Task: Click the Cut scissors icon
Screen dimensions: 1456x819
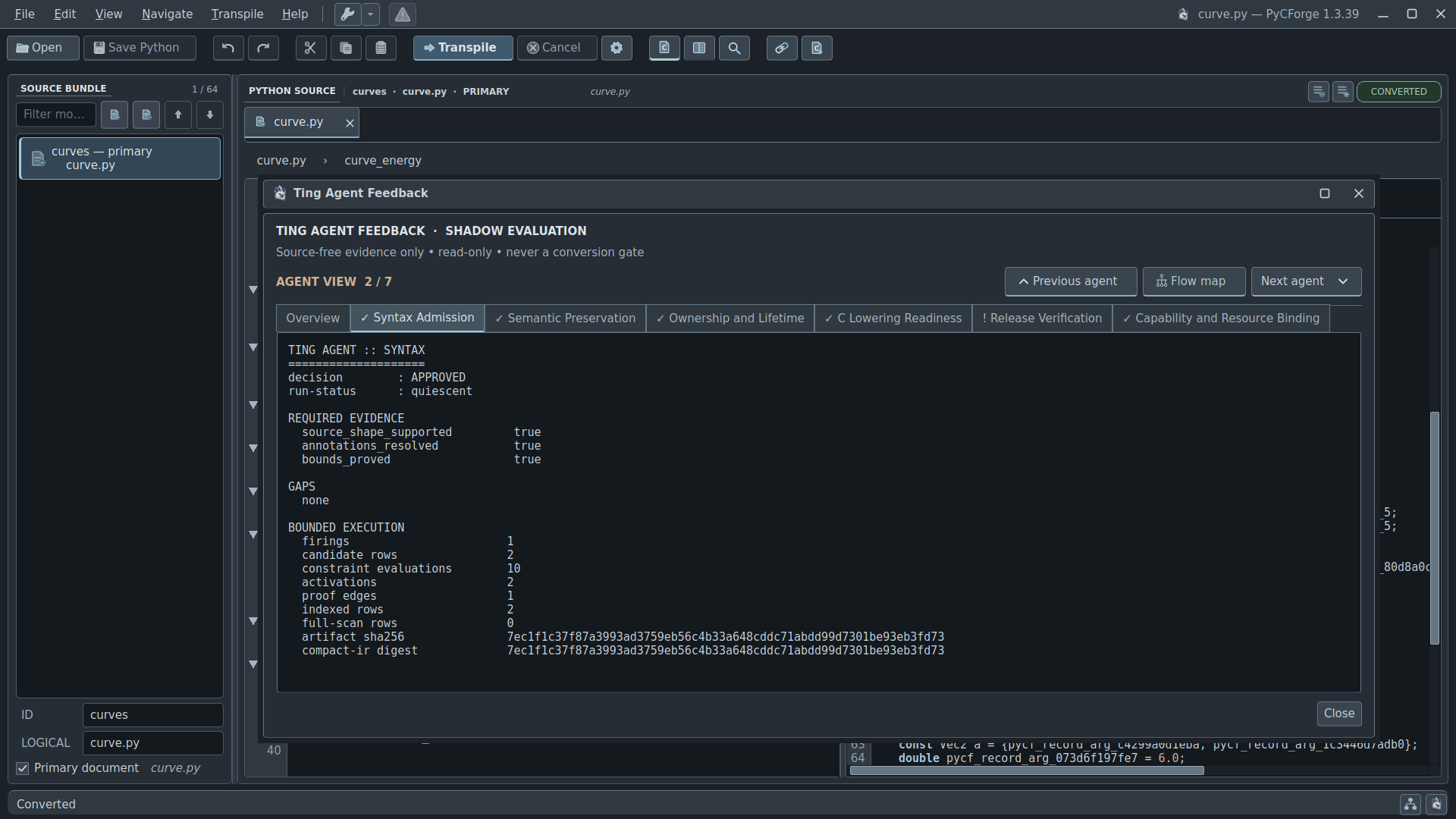Action: (310, 48)
